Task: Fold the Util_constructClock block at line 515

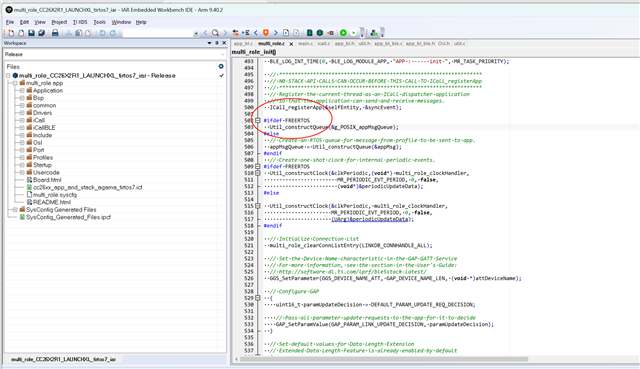Action: point(258,206)
